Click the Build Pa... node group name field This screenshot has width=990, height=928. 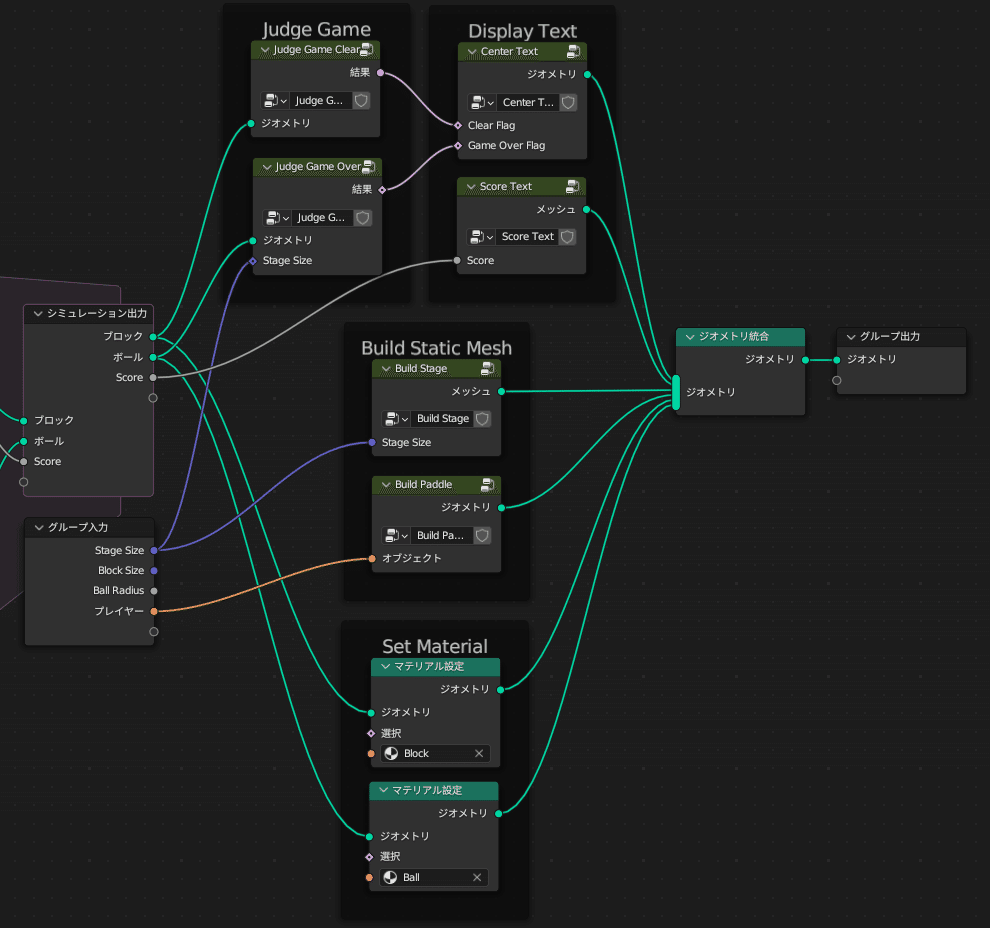click(x=442, y=535)
